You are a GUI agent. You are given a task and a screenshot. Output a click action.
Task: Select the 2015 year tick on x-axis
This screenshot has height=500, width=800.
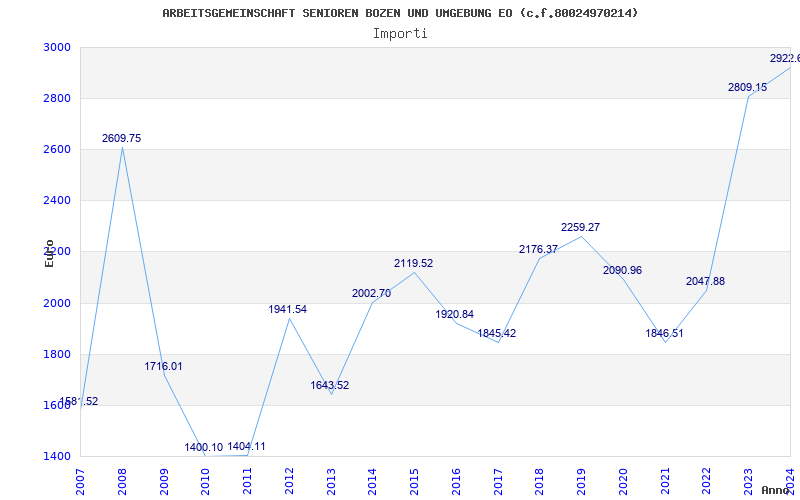415,479
